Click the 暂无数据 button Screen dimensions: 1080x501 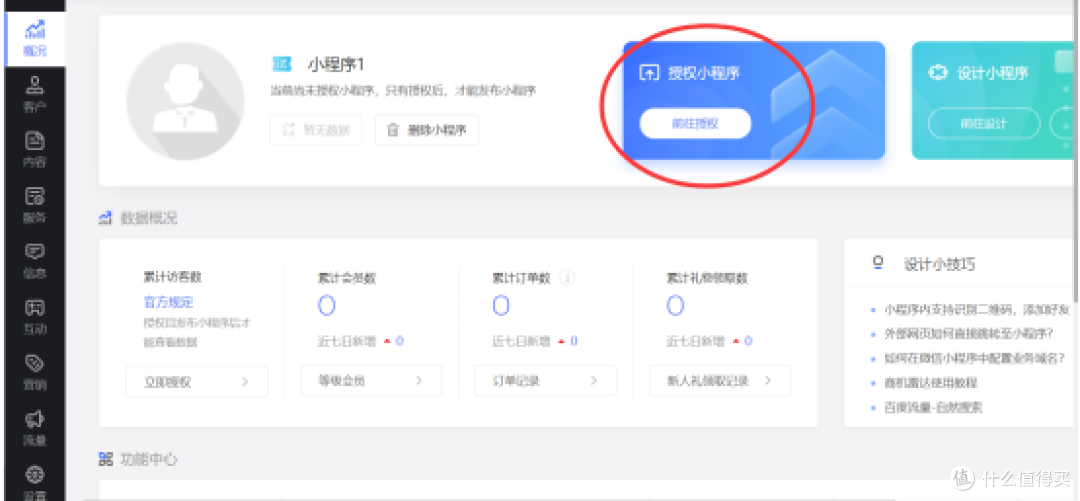tap(315, 130)
